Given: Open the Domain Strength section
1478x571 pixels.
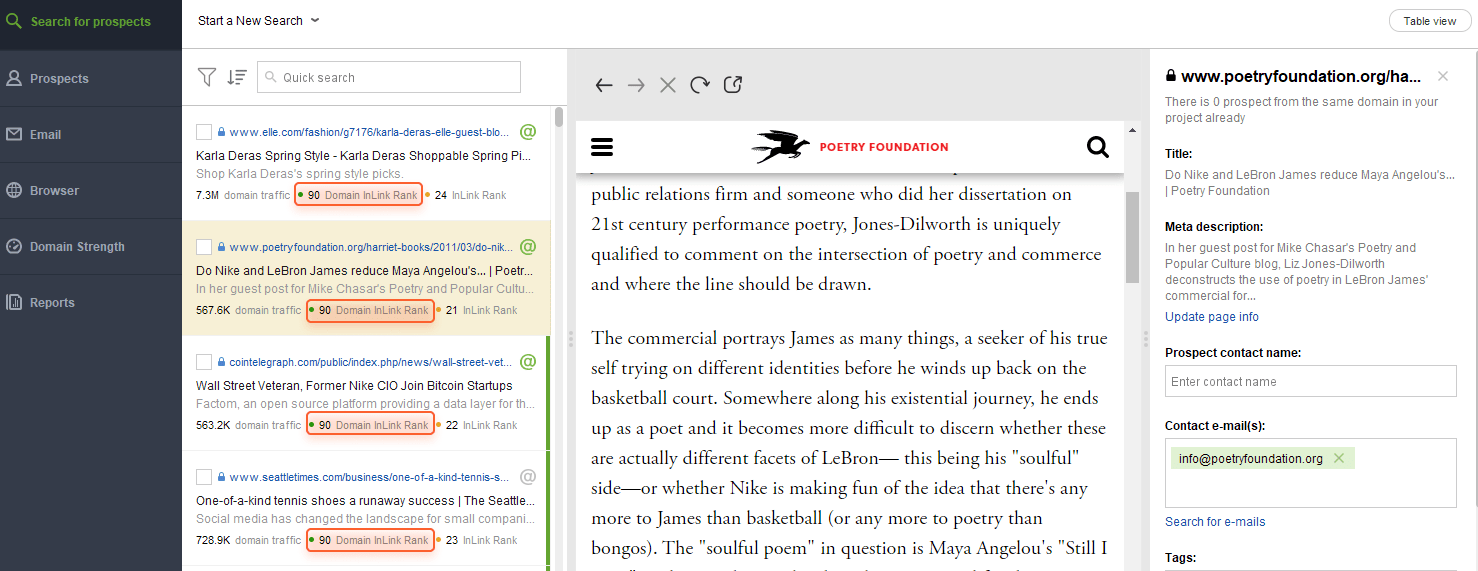Looking at the screenshot, I should (x=91, y=246).
